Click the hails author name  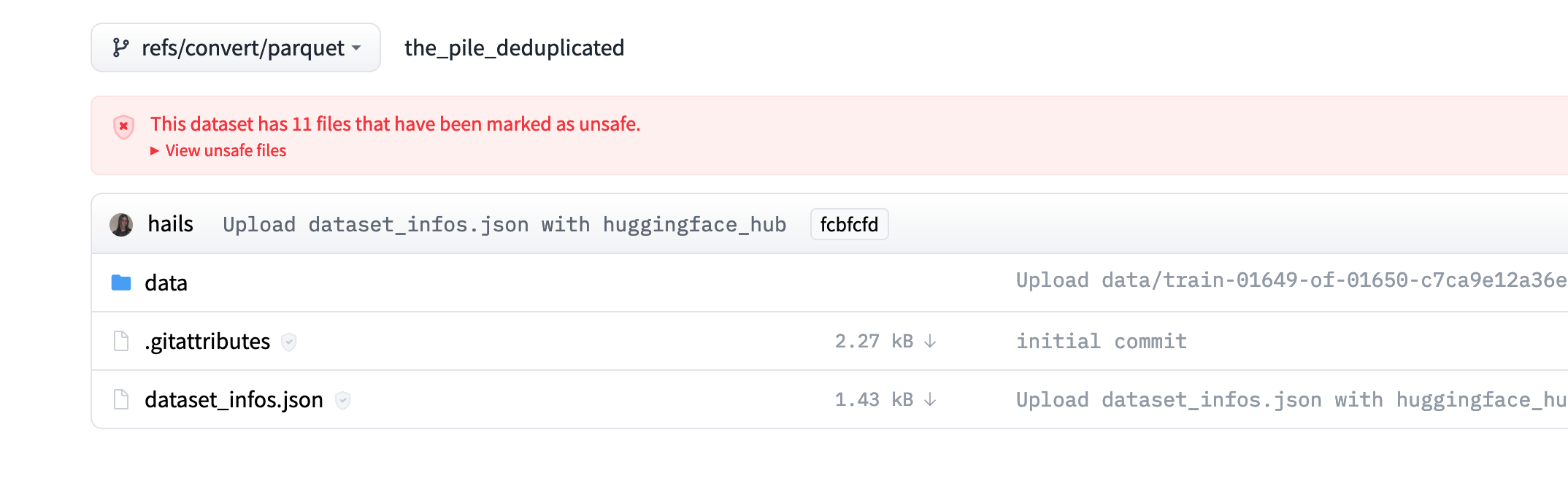(x=170, y=224)
